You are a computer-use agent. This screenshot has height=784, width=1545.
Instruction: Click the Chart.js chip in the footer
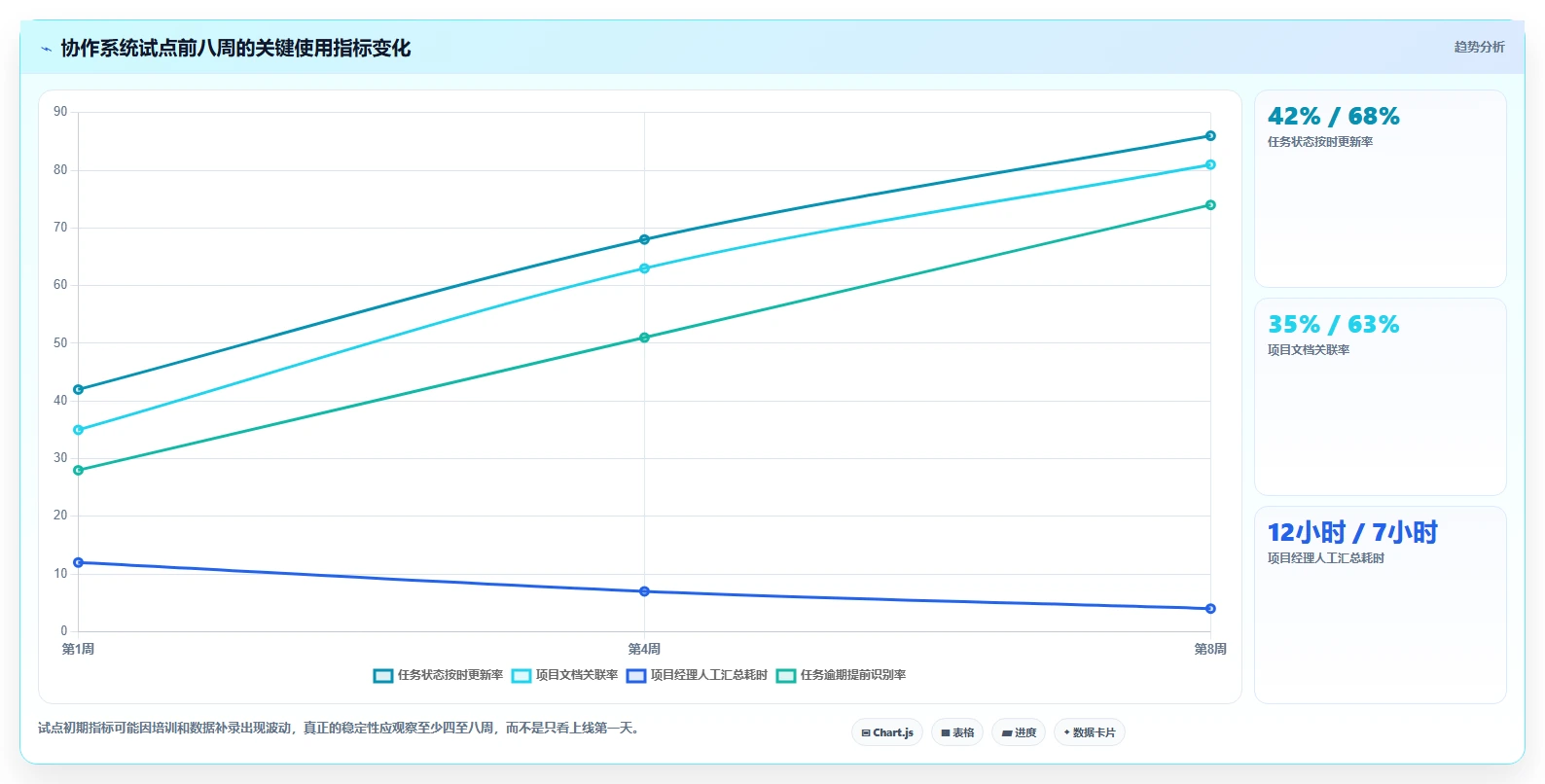pyautogui.click(x=887, y=732)
